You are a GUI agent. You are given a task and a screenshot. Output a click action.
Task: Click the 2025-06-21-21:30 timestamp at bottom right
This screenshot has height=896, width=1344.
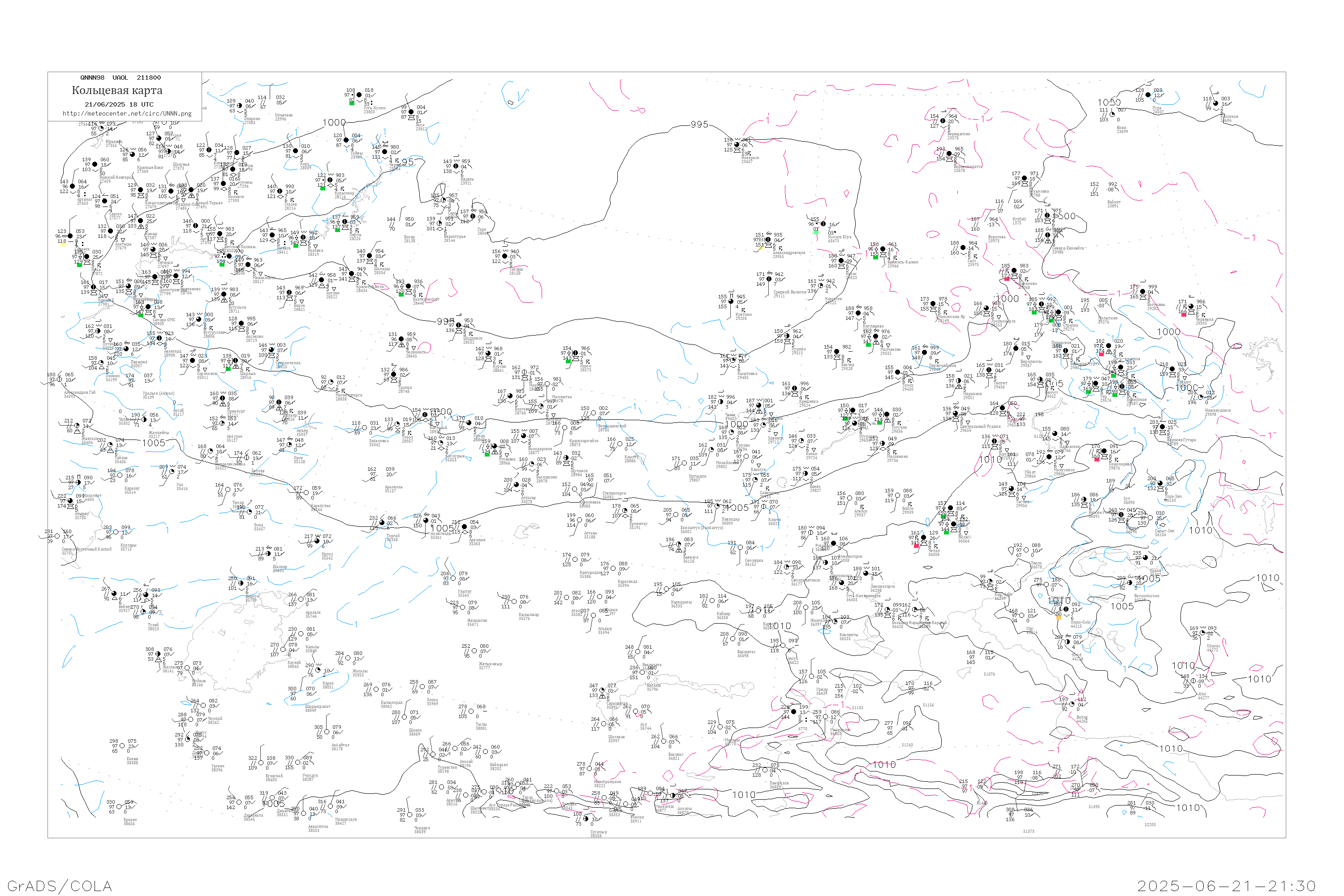pyautogui.click(x=1226, y=886)
